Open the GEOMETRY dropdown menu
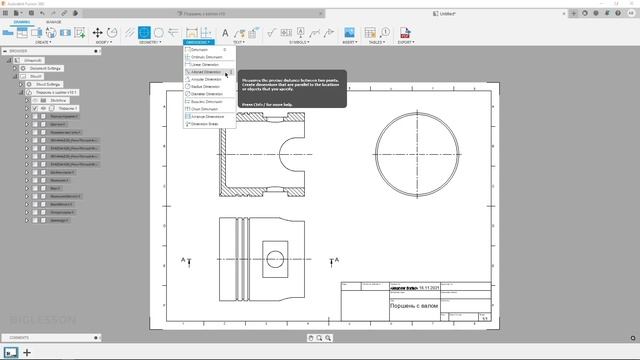 point(150,42)
